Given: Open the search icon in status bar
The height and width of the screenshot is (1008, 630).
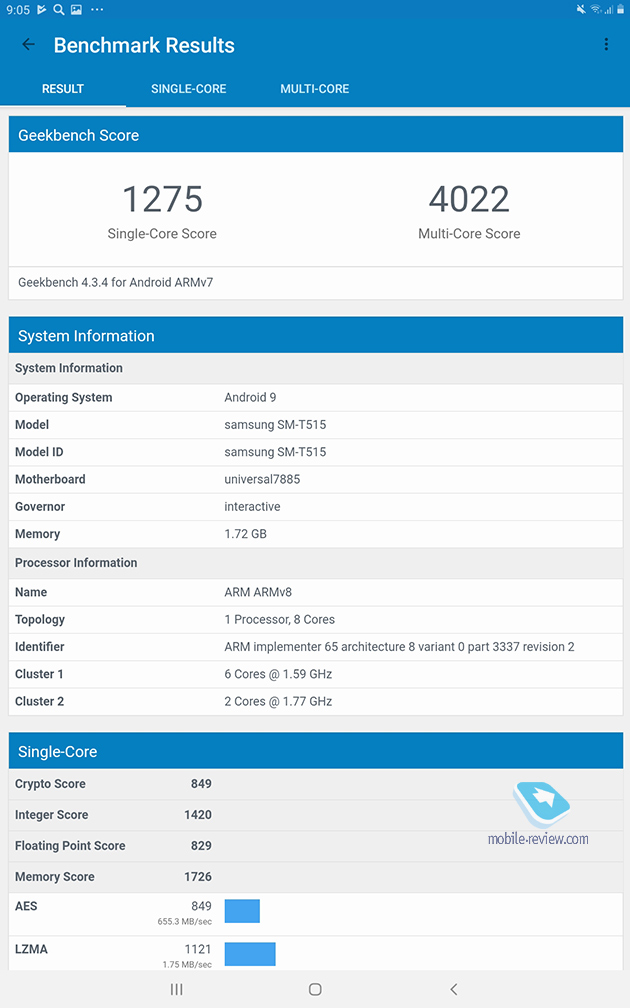Looking at the screenshot, I should pos(58,10).
